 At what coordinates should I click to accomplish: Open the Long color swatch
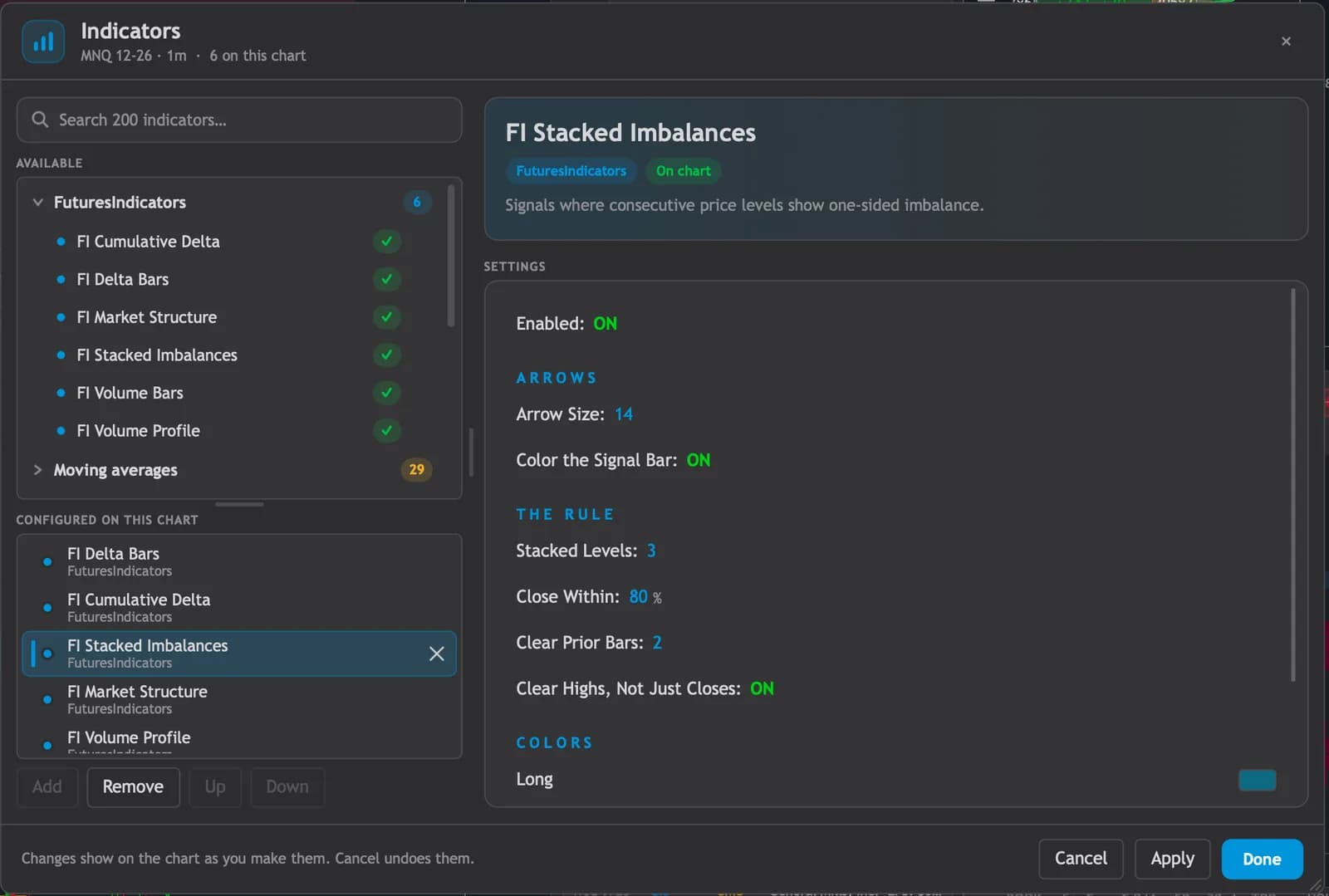pyautogui.click(x=1257, y=780)
